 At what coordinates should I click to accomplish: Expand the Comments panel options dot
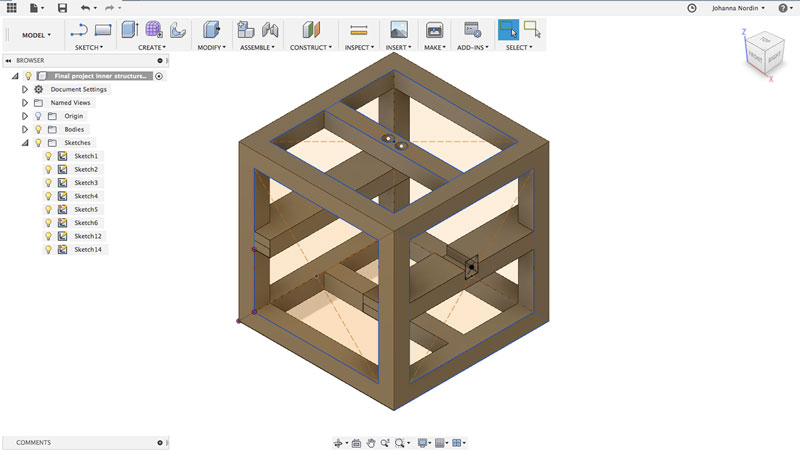pyautogui.click(x=160, y=443)
